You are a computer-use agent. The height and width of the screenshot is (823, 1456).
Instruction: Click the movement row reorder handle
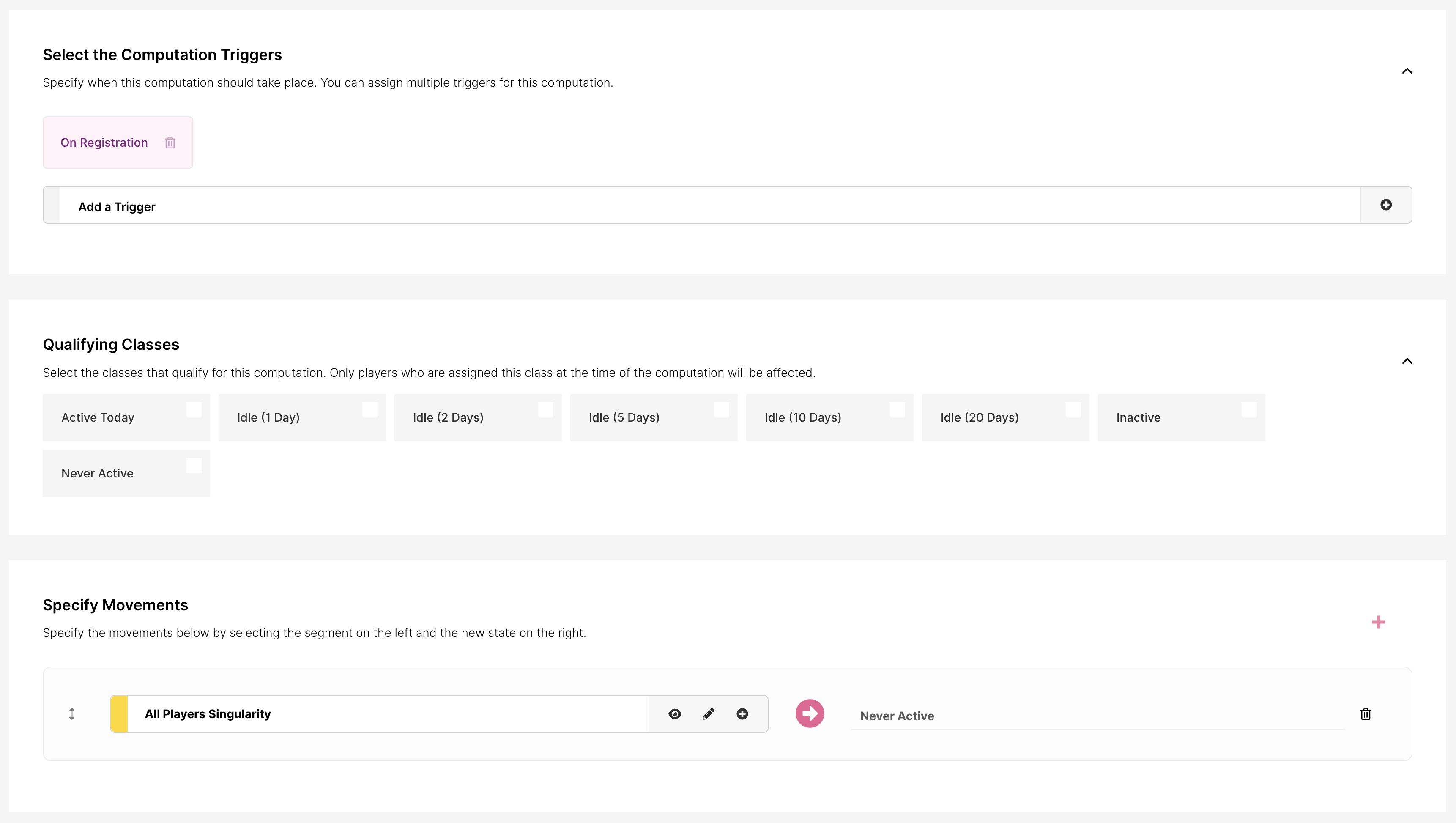point(72,714)
